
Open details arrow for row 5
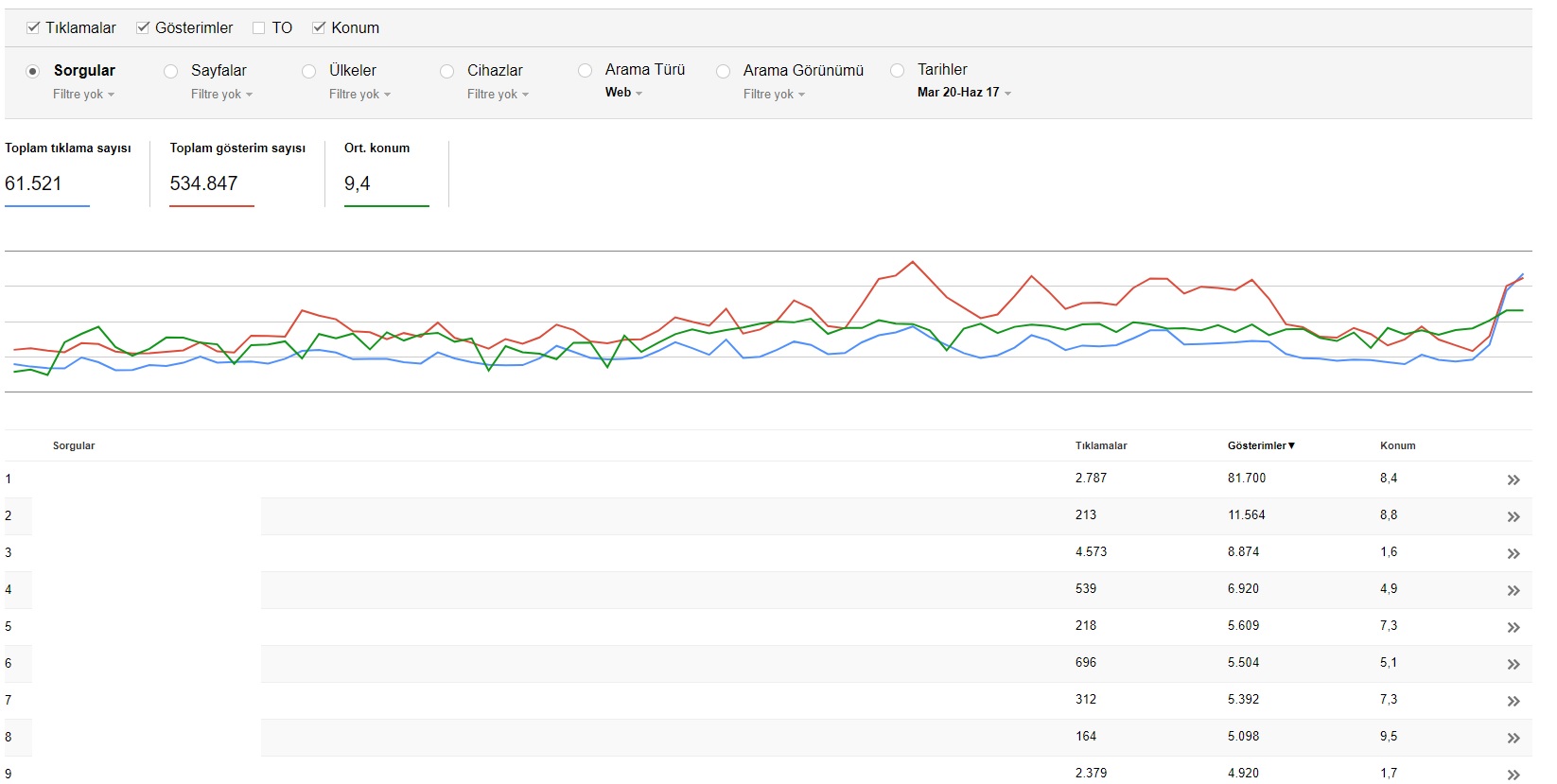[1513, 628]
